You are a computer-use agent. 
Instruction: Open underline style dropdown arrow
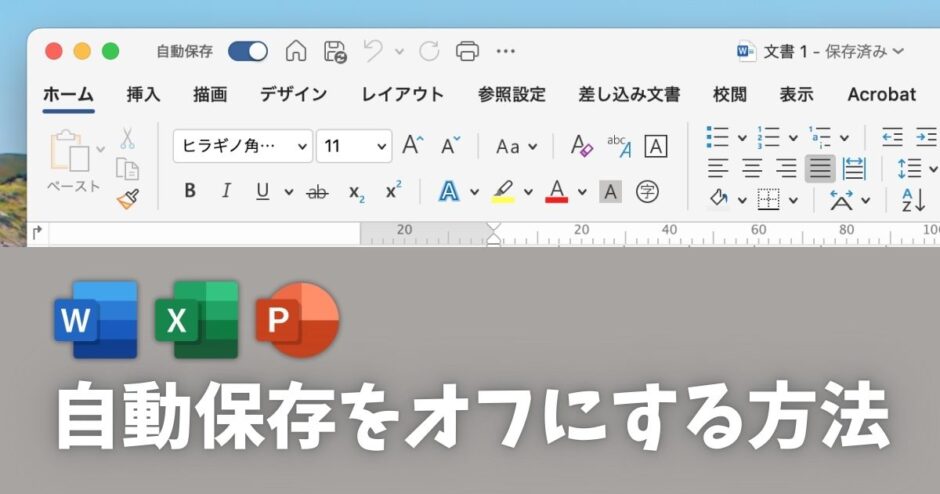[x=289, y=192]
